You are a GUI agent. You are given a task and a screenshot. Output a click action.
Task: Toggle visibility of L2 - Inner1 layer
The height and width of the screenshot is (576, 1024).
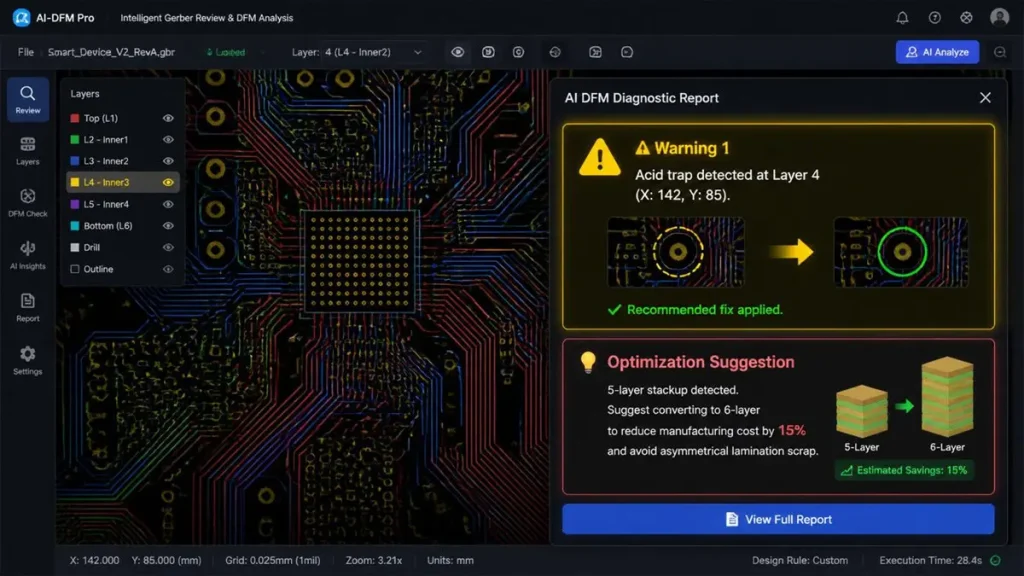click(x=168, y=140)
